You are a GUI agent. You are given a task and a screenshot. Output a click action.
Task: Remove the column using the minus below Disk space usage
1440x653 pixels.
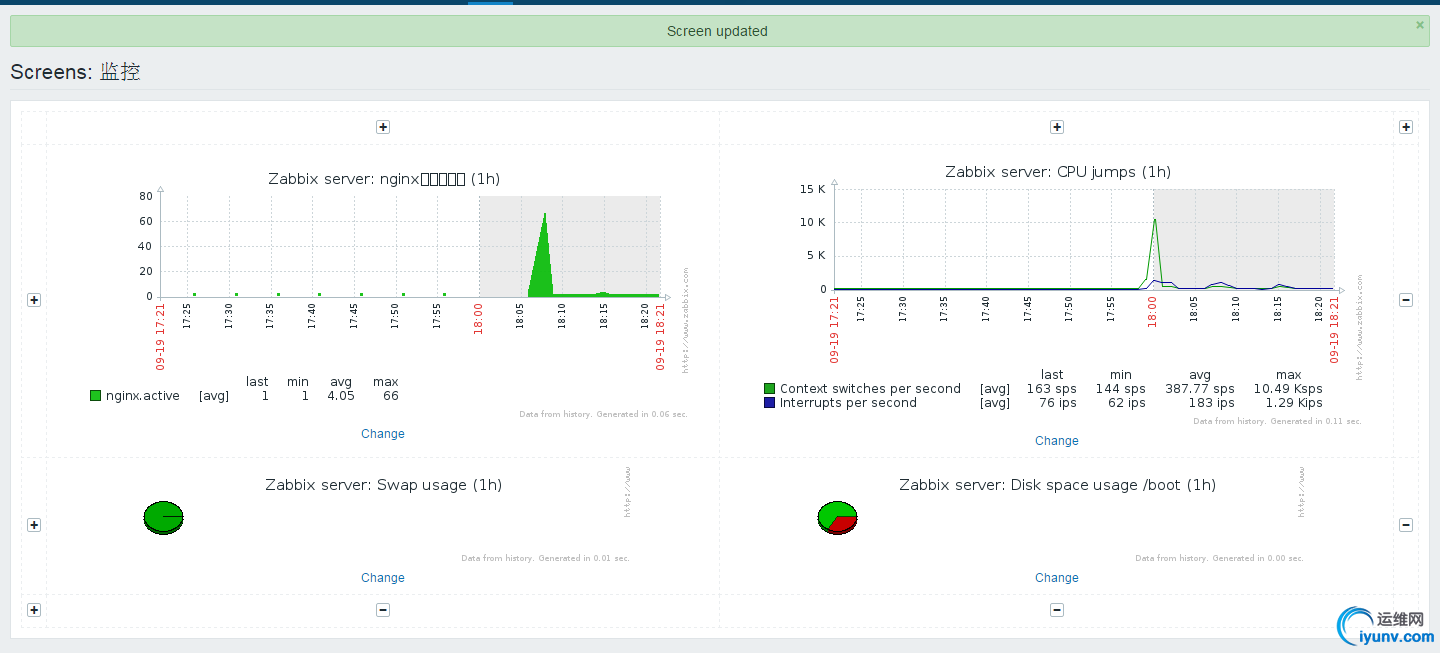[x=1057, y=610]
